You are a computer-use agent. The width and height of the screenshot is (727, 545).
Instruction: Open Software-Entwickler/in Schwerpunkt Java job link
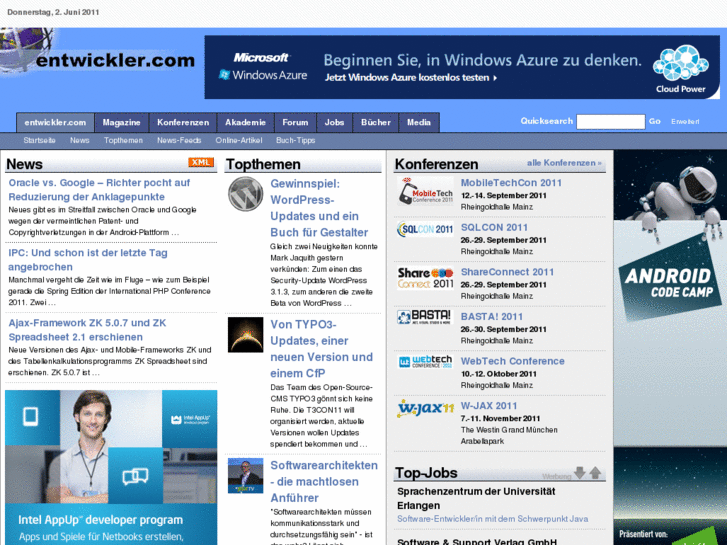tap(492, 519)
